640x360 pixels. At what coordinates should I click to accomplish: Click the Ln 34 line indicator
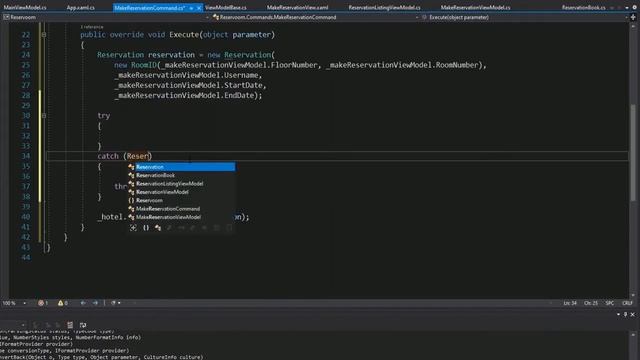click(570, 303)
